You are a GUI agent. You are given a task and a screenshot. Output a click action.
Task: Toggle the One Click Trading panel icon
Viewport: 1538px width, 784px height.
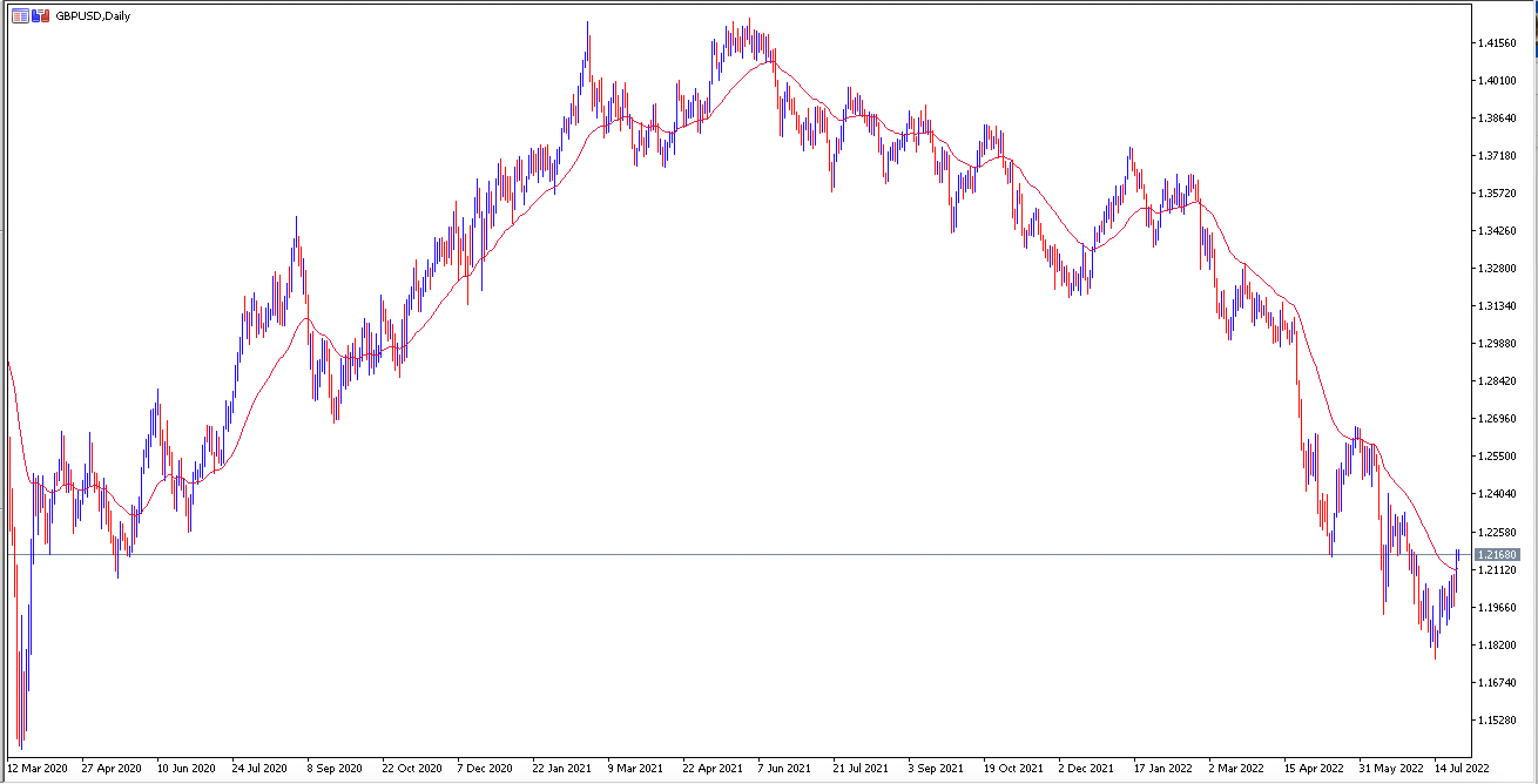click(x=41, y=16)
